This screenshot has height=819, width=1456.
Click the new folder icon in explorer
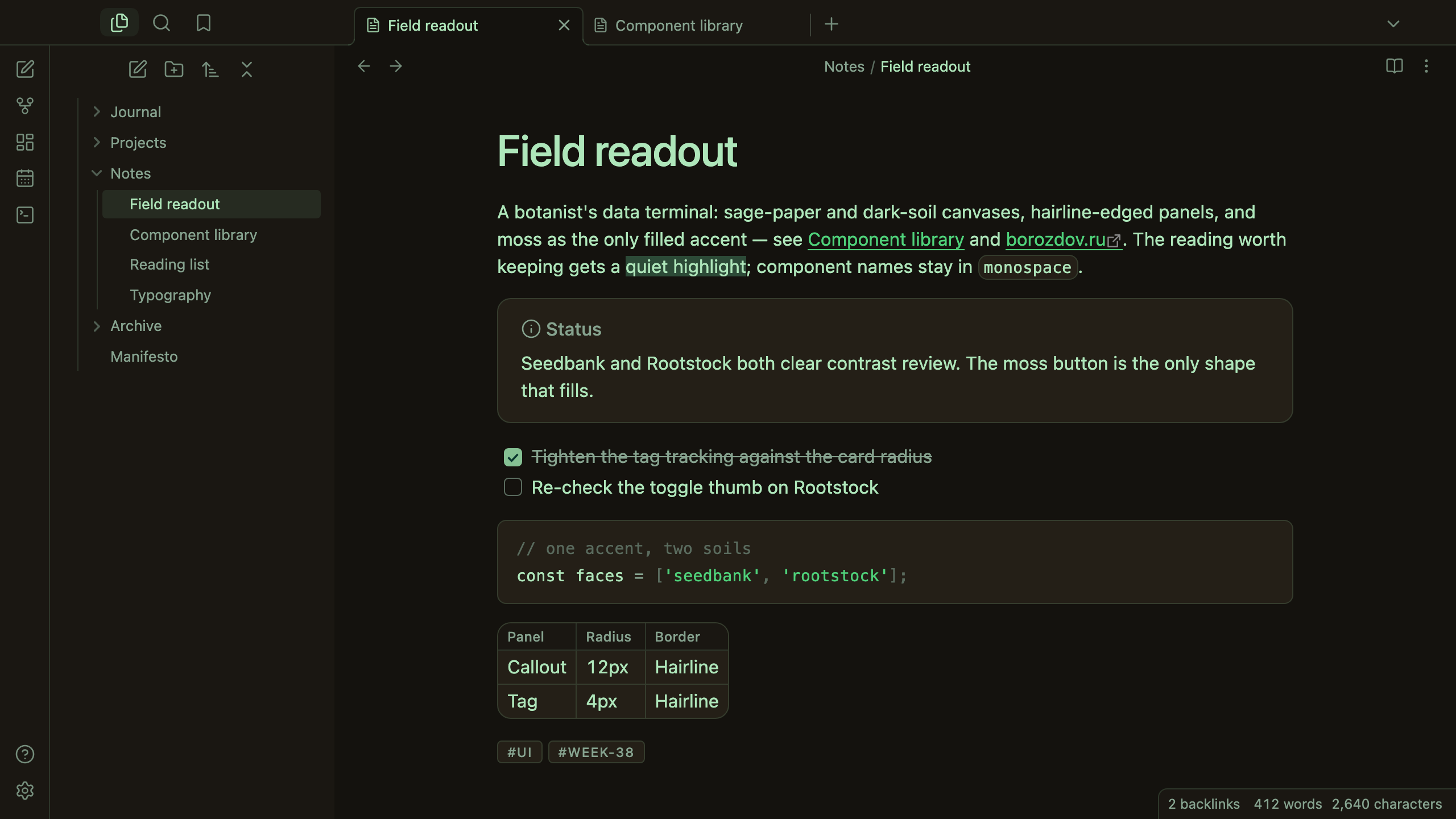[x=174, y=69]
